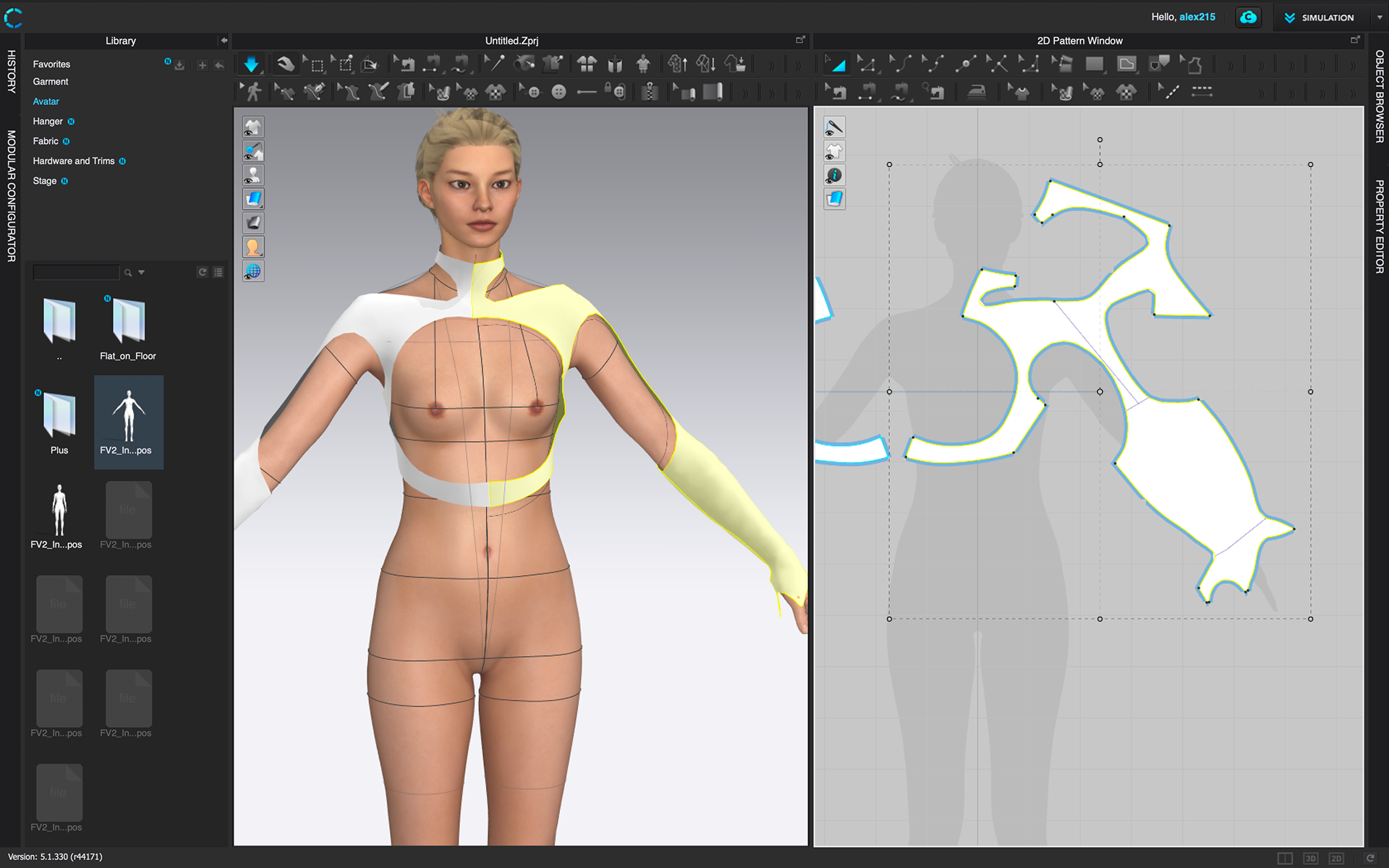Open the MODULAR CONFIGURATOR side tab
The height and width of the screenshot is (868, 1389).
pyautogui.click(x=12, y=195)
